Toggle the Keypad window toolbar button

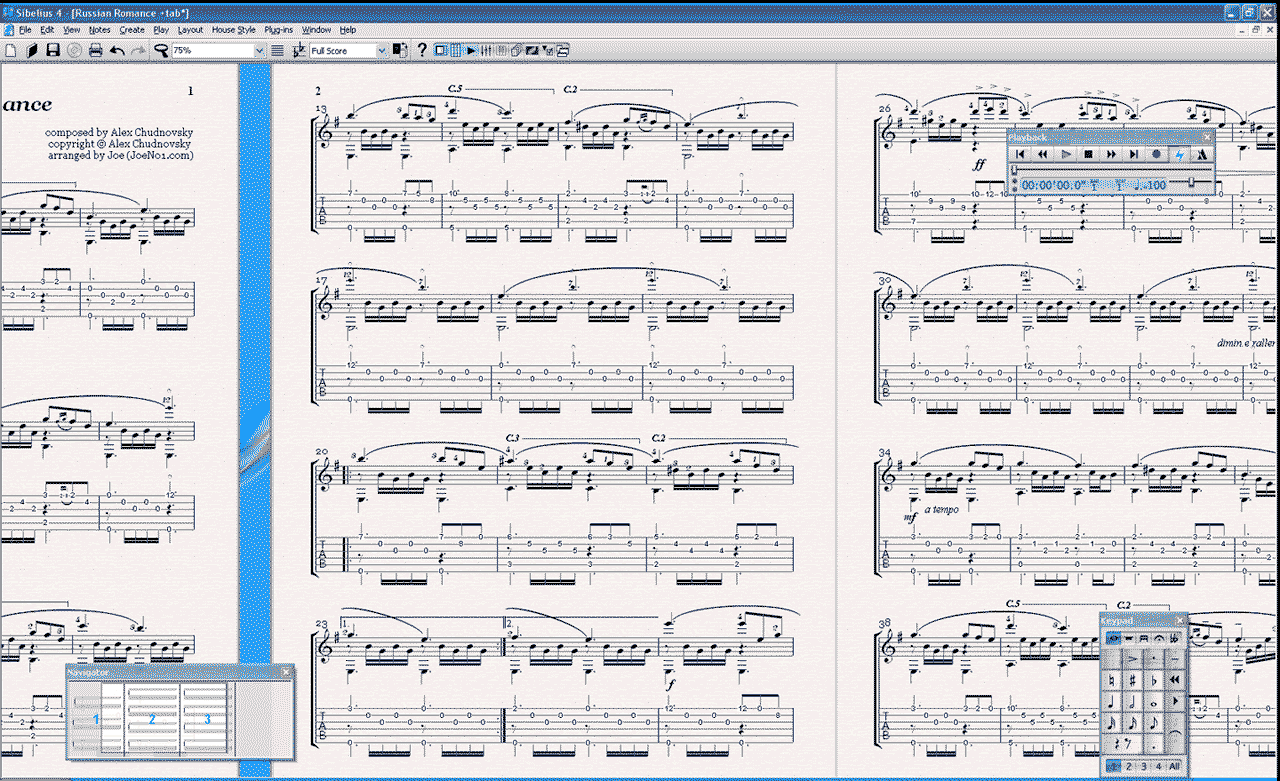click(455, 50)
